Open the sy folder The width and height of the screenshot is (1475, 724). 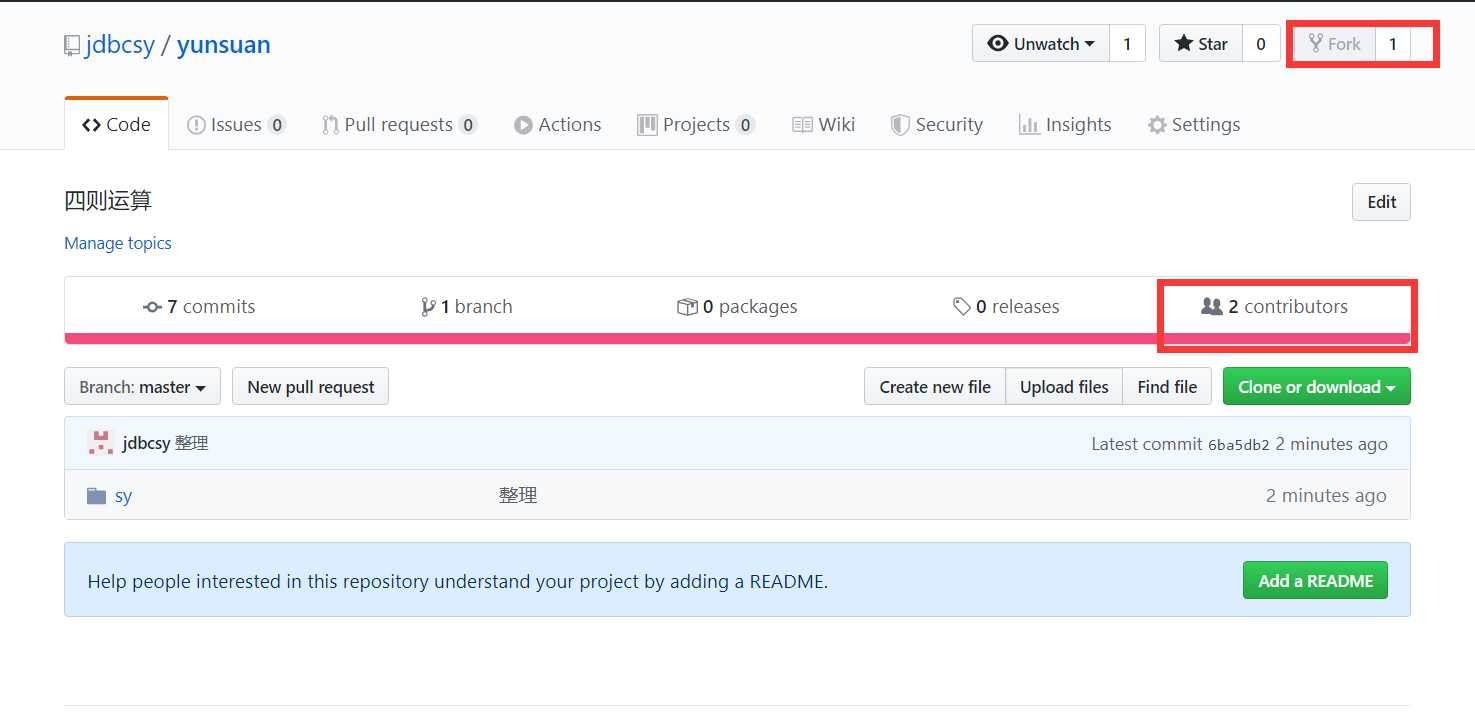point(123,496)
